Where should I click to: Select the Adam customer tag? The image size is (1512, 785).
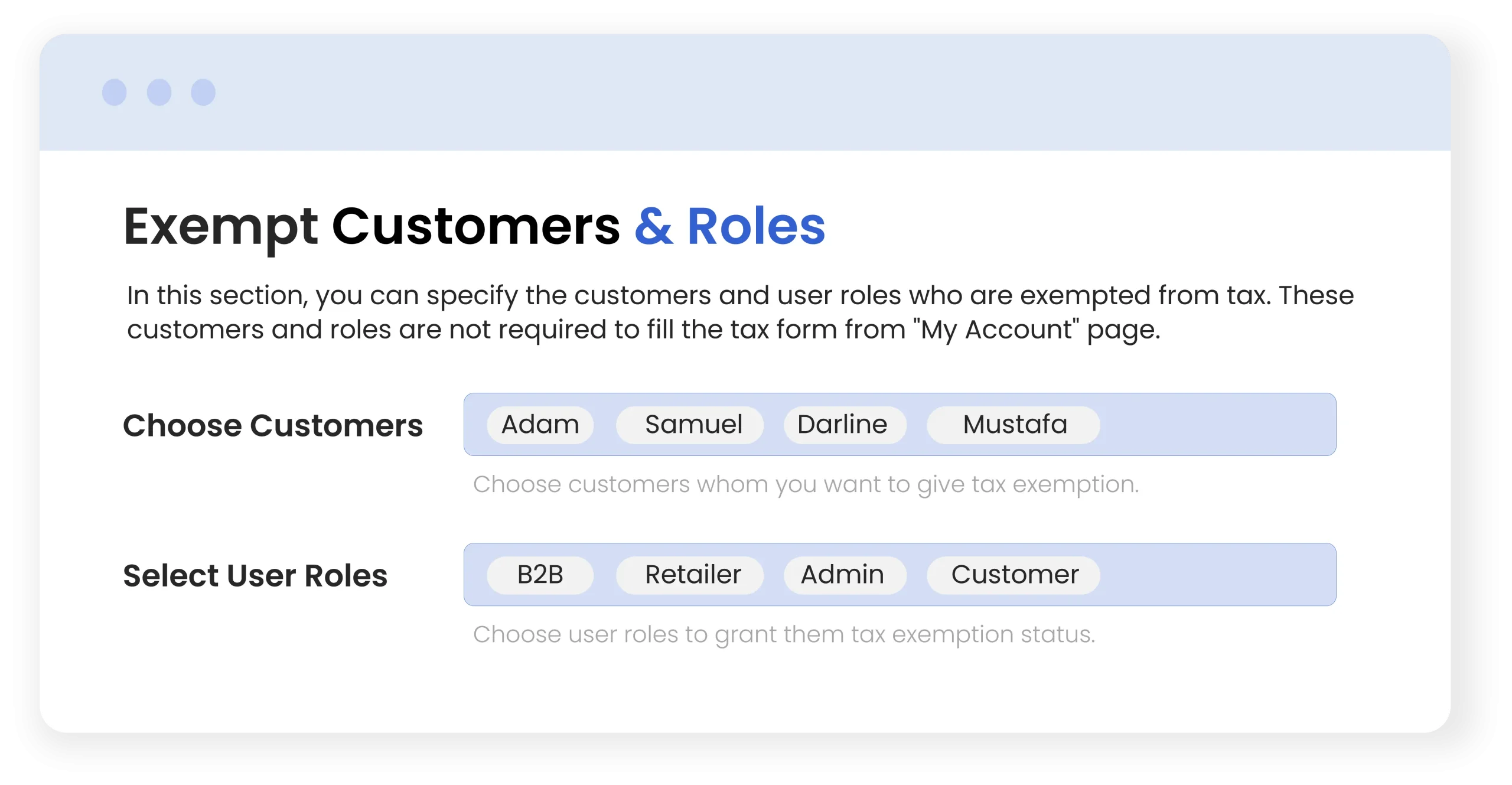[540, 425]
